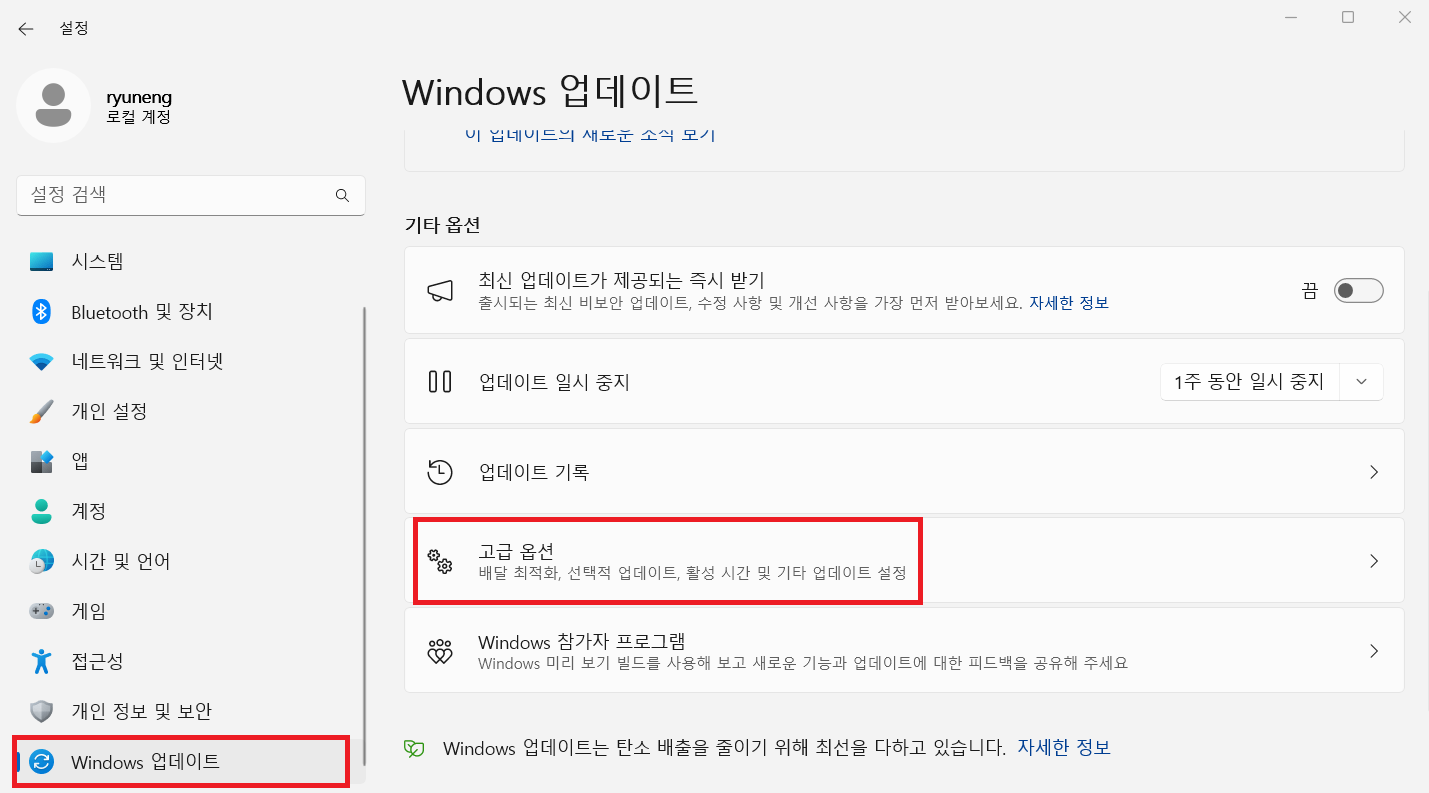The width and height of the screenshot is (1429, 793).
Task: Click the Bluetooth icon in sidebar
Action: [41, 312]
